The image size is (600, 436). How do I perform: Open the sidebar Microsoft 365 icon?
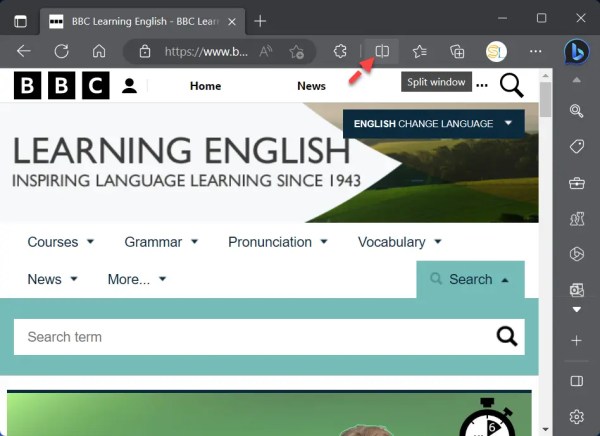(x=577, y=254)
